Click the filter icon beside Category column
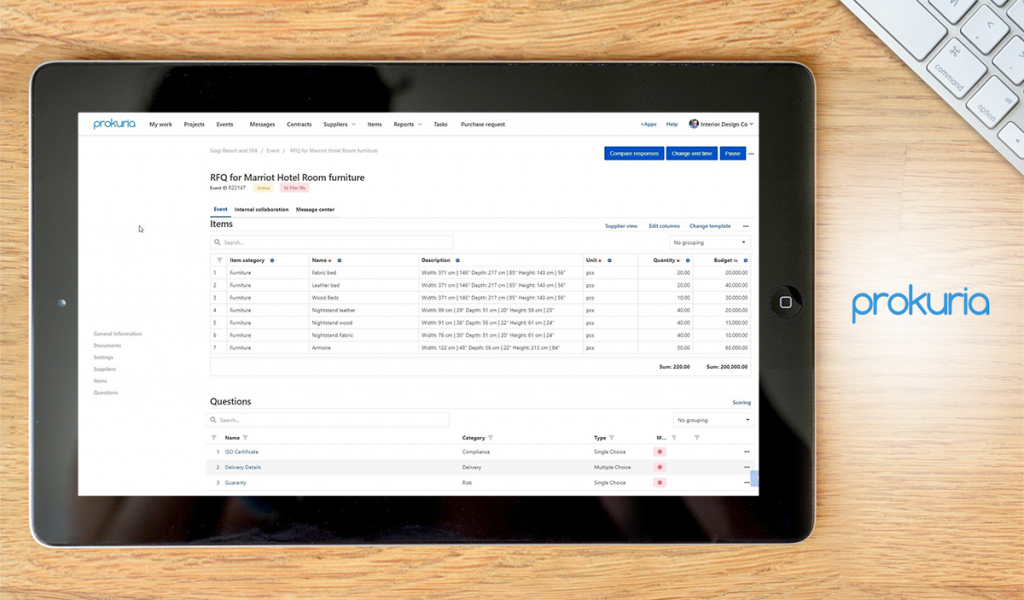Viewport: 1024px width, 600px height. (x=490, y=438)
